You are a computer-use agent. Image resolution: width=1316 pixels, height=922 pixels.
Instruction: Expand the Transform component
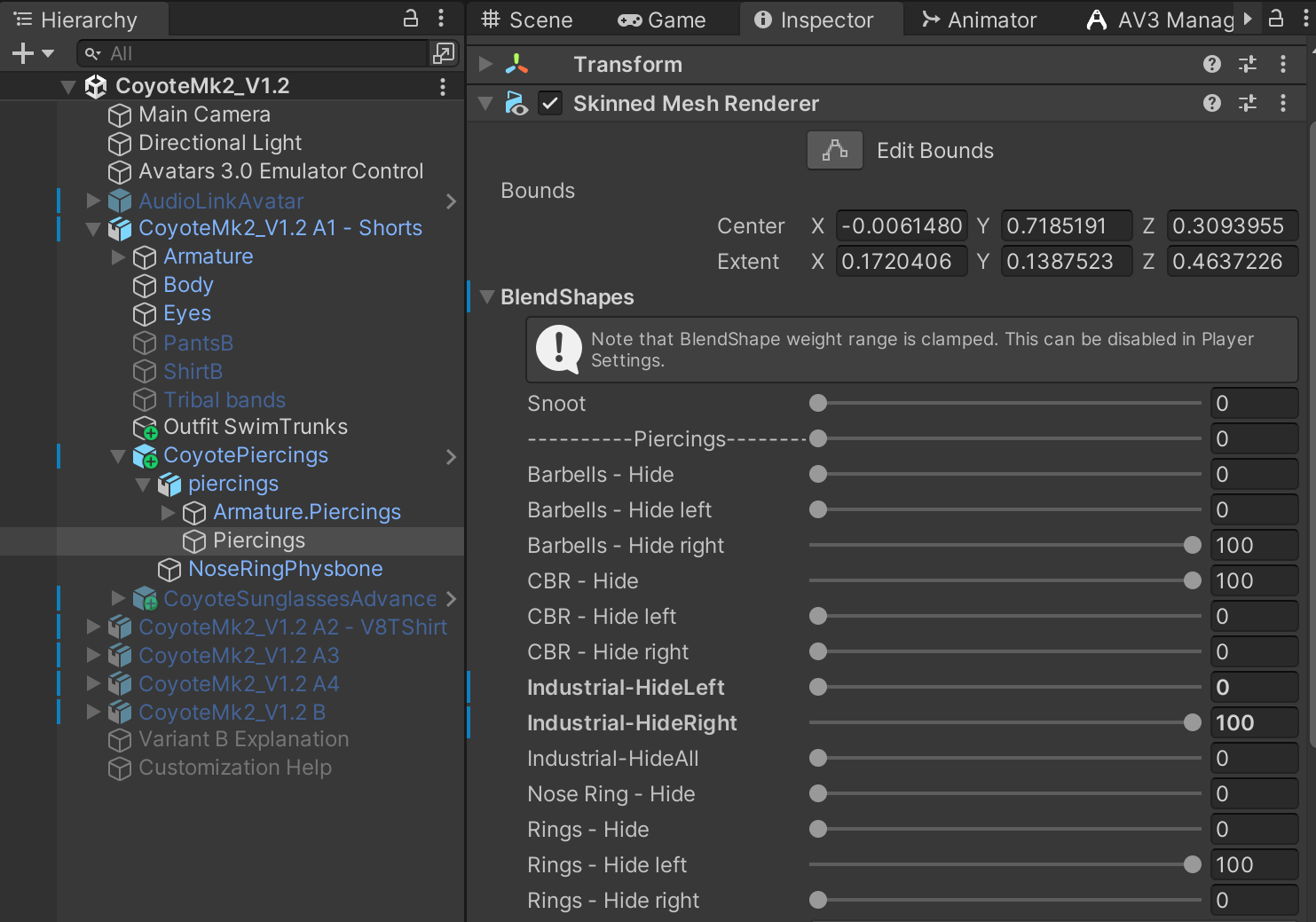[x=485, y=64]
